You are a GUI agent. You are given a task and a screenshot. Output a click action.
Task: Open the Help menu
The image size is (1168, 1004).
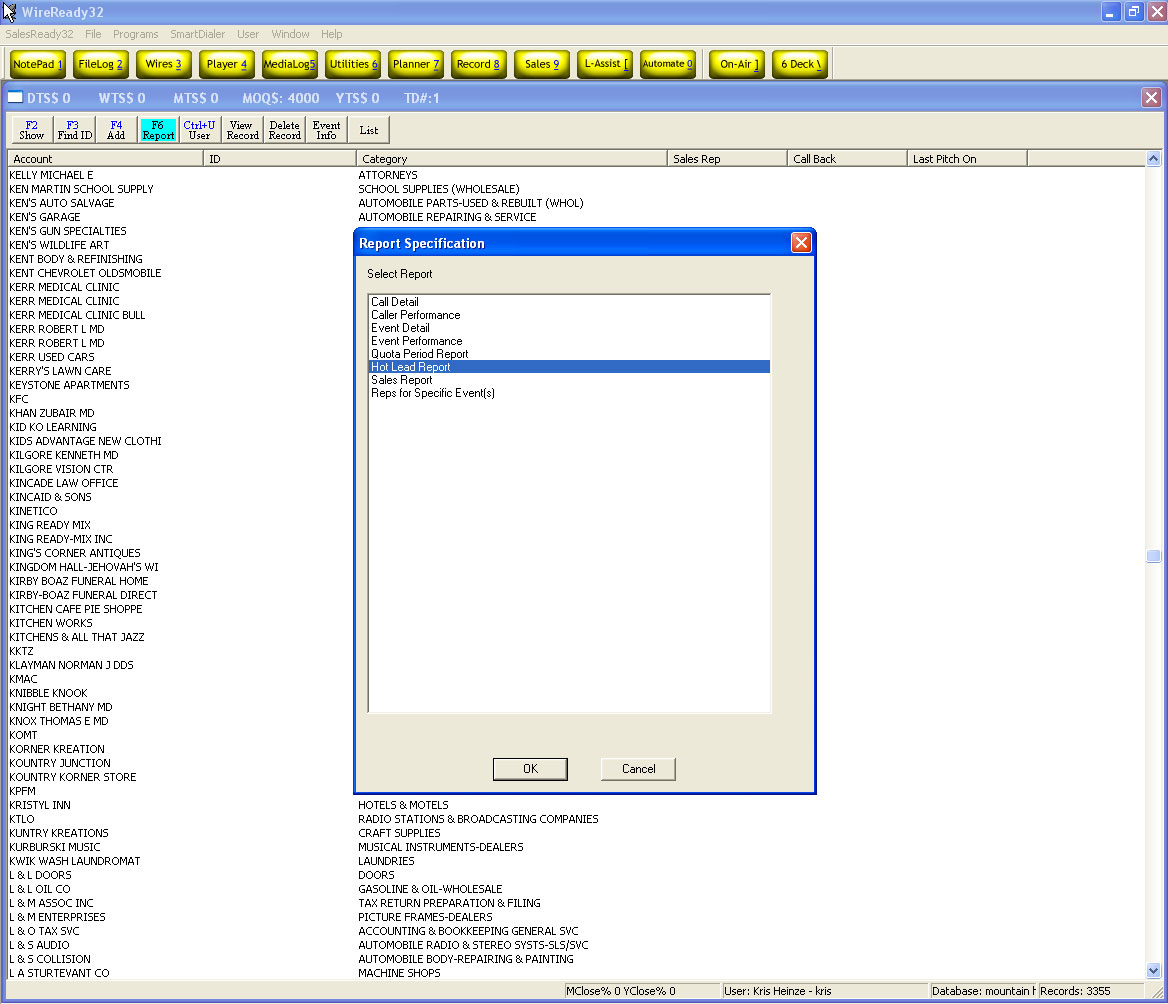coord(331,34)
